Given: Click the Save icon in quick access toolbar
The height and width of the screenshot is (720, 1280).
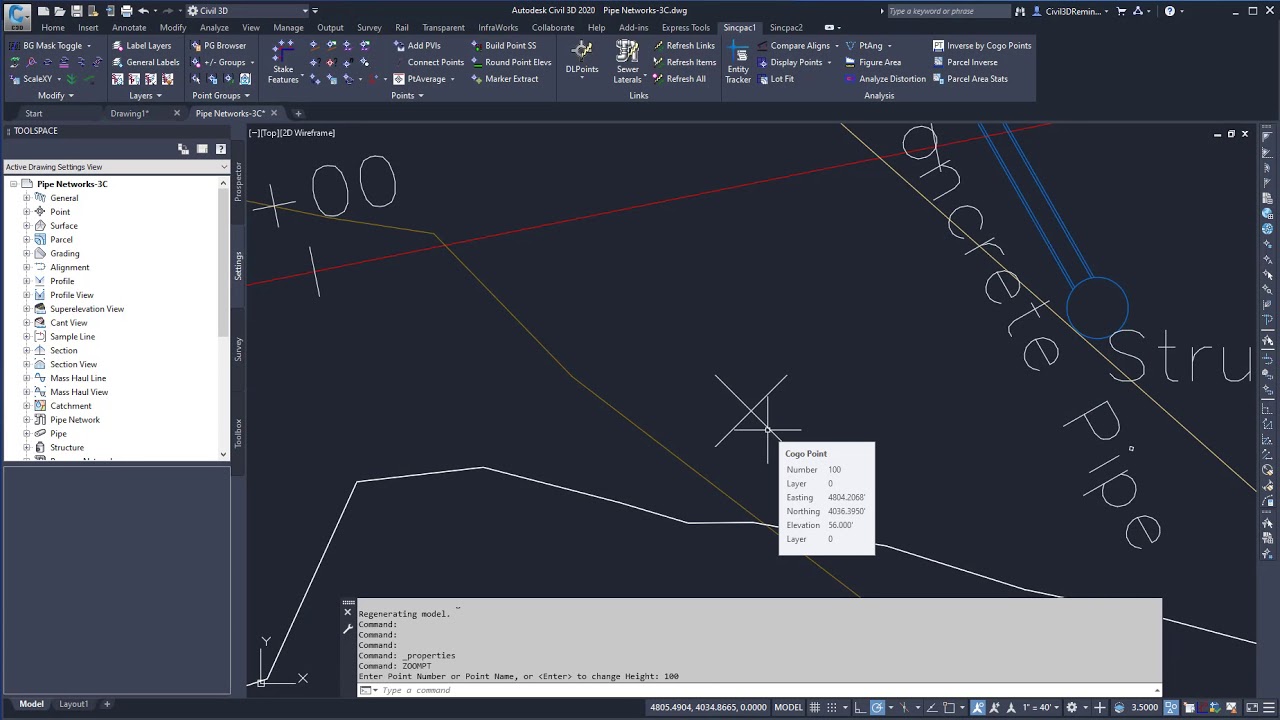Looking at the screenshot, I should [77, 11].
